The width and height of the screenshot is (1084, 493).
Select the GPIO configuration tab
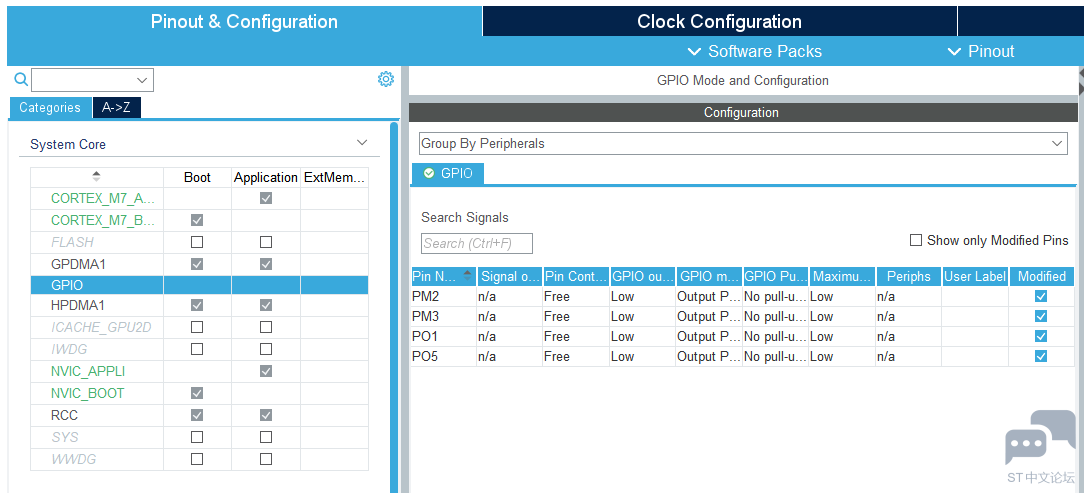[447, 174]
